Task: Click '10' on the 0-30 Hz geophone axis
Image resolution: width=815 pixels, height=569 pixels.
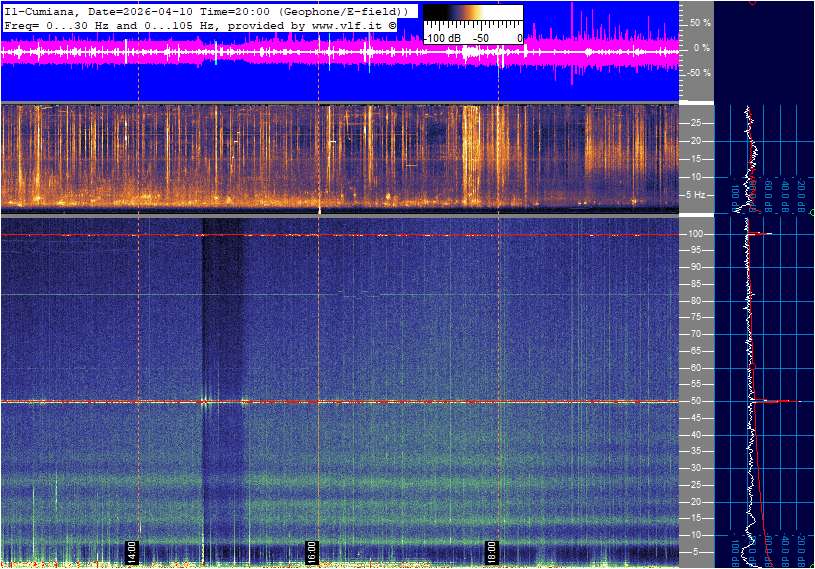Action: pos(695,177)
